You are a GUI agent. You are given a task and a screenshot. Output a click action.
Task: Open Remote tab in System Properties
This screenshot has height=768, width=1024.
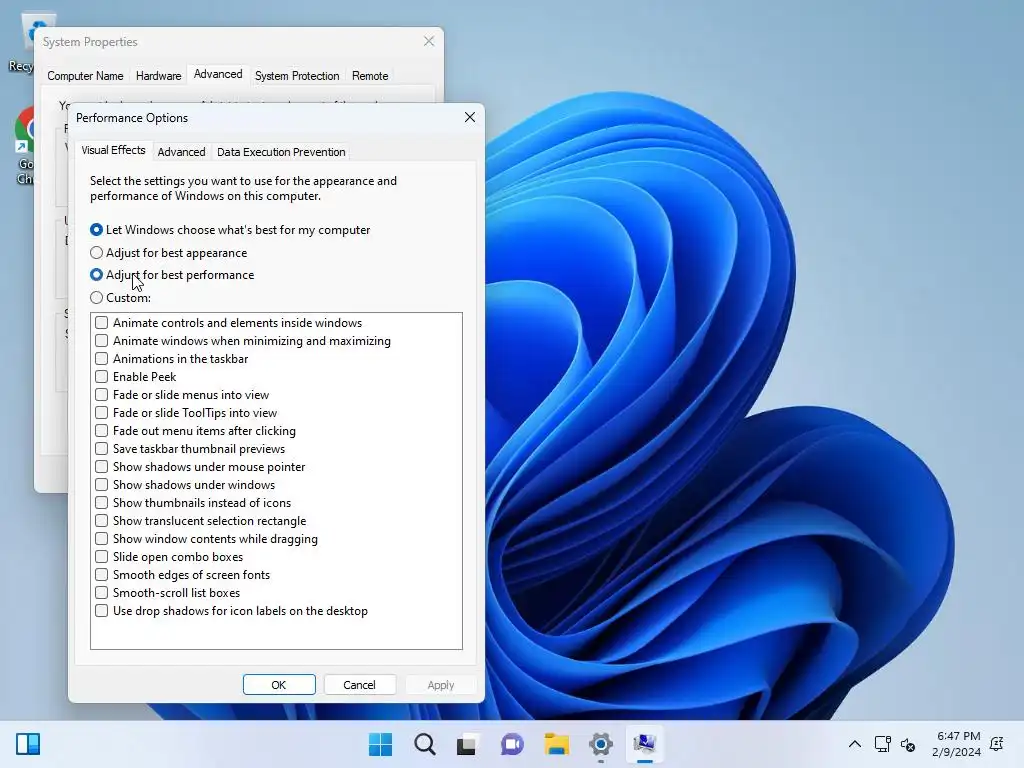[370, 76]
